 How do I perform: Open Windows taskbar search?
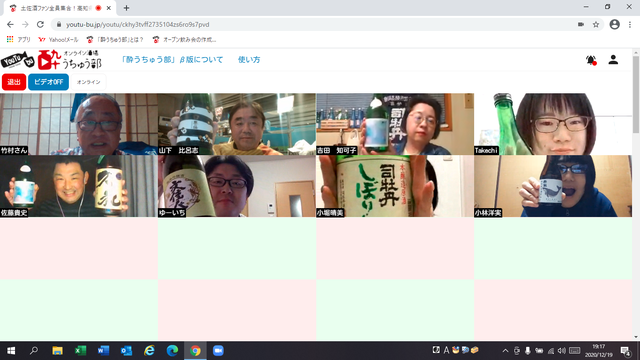34,351
